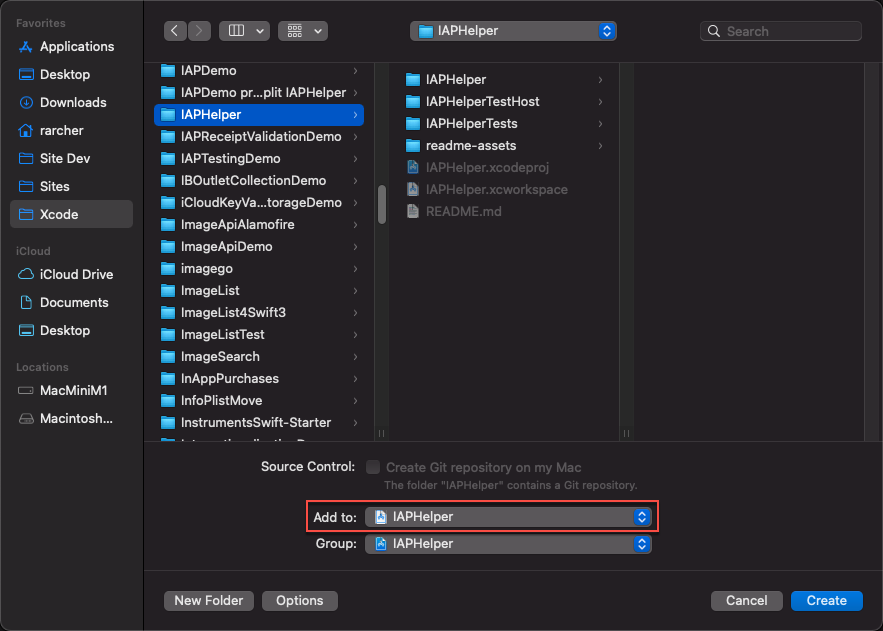Click IAPHelper subfolder icon in second column

pyautogui.click(x=413, y=80)
